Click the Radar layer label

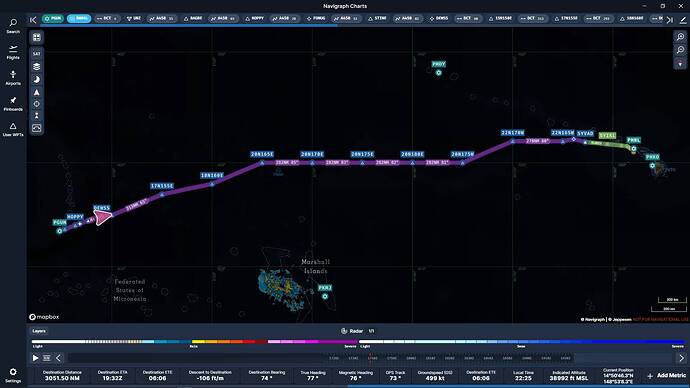[x=356, y=331]
